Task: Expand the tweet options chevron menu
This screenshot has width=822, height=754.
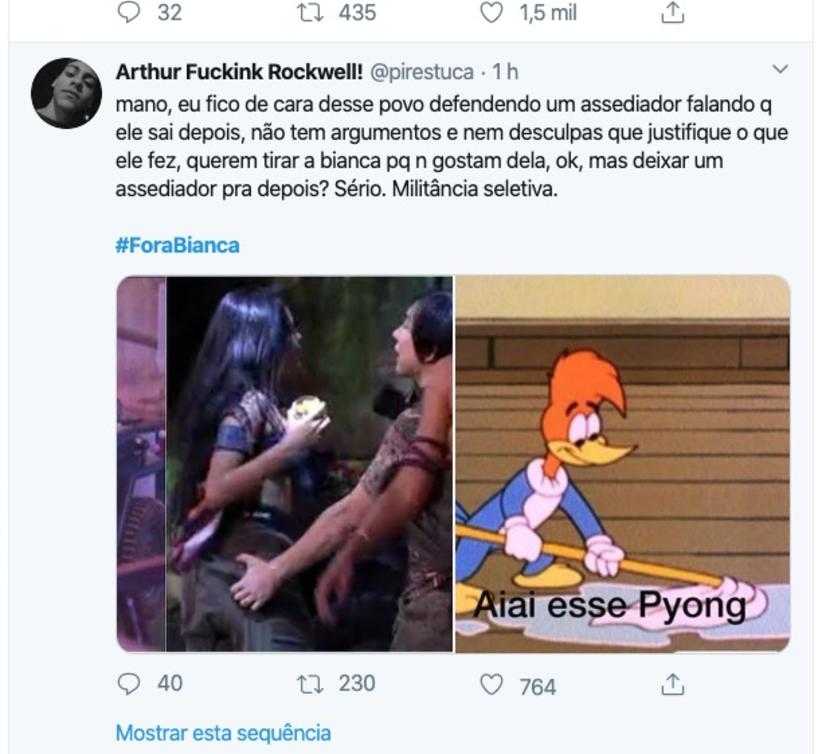Action: pos(781,70)
